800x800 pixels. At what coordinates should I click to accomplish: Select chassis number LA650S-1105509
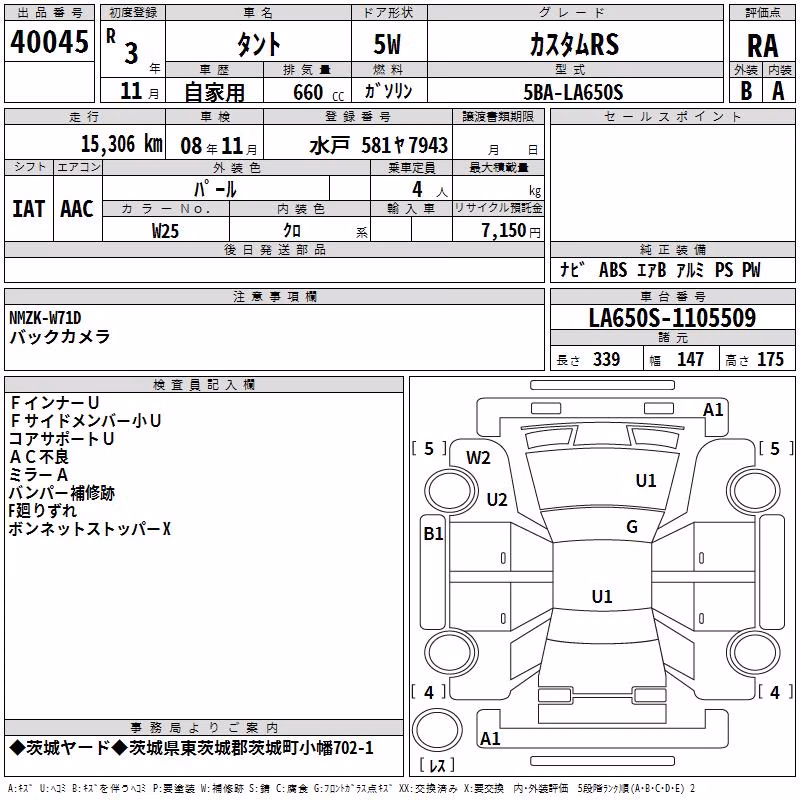tap(672, 318)
